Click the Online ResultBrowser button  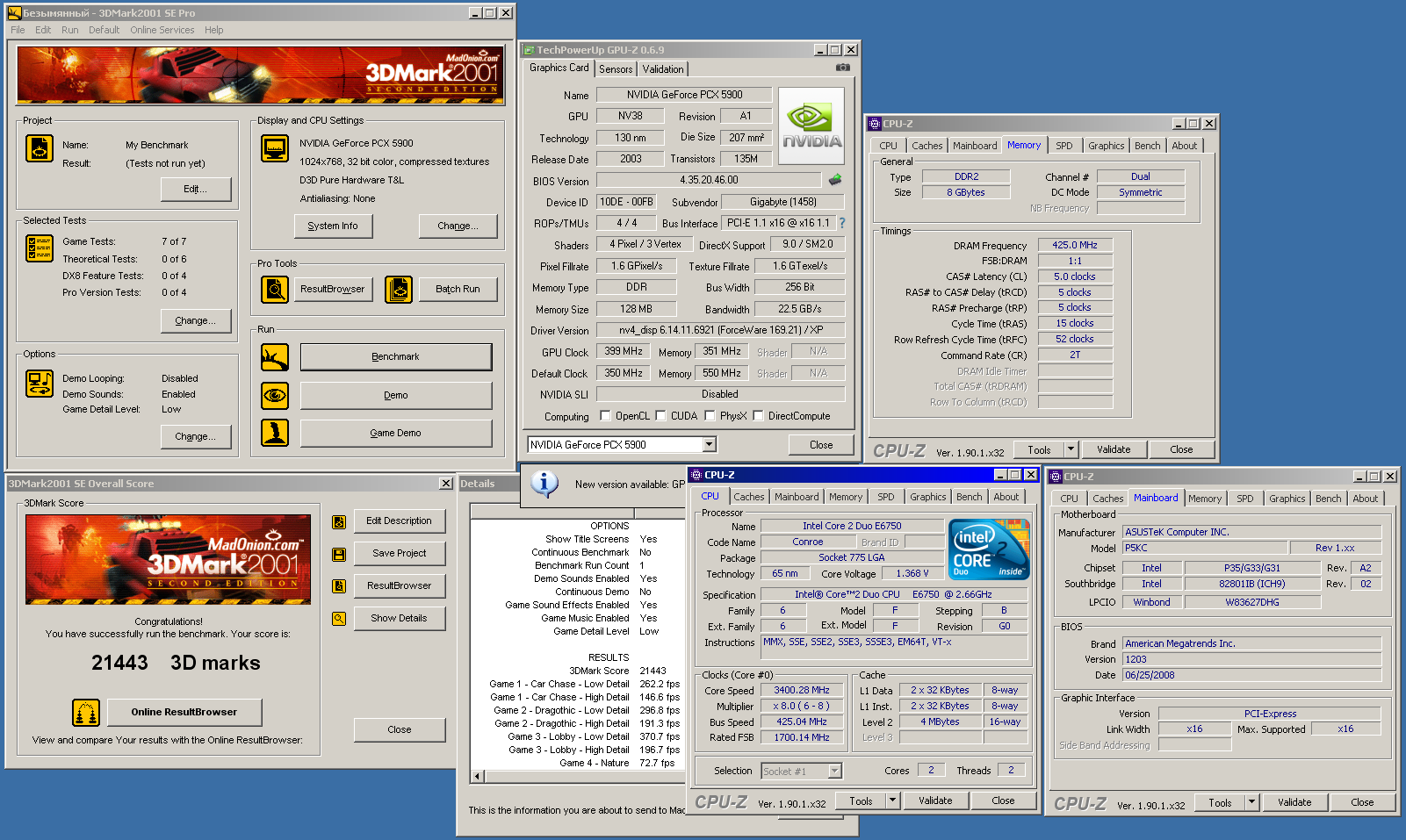click(184, 712)
